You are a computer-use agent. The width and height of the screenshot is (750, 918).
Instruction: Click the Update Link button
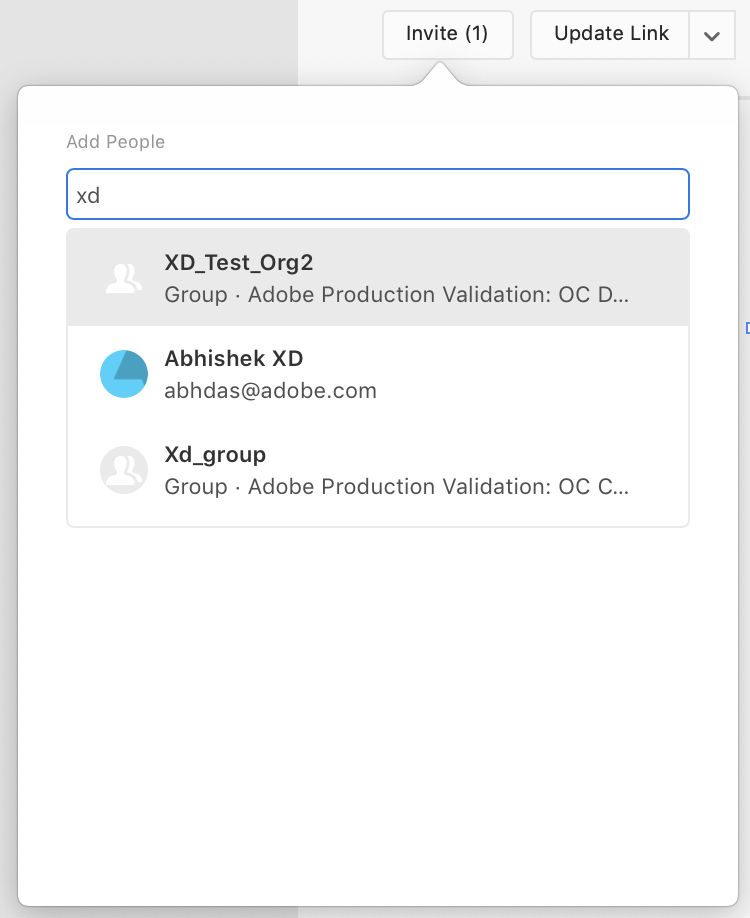(x=611, y=35)
